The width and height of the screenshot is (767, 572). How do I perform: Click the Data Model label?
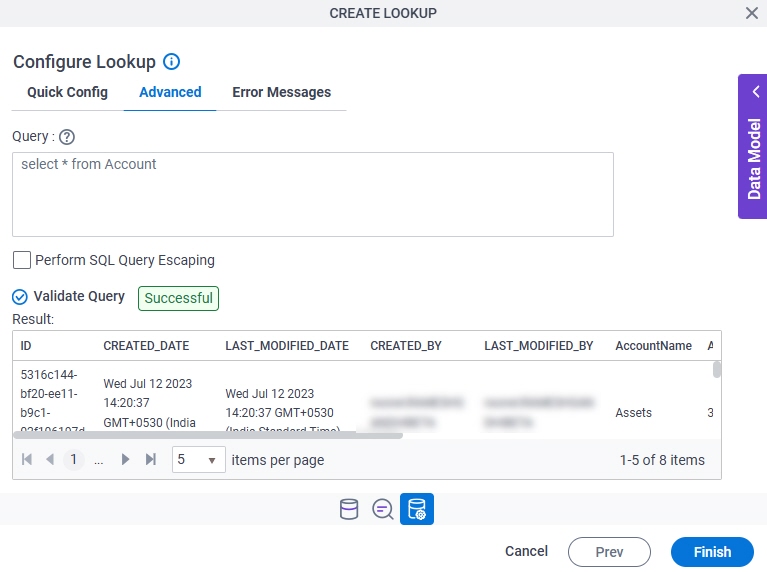click(754, 159)
